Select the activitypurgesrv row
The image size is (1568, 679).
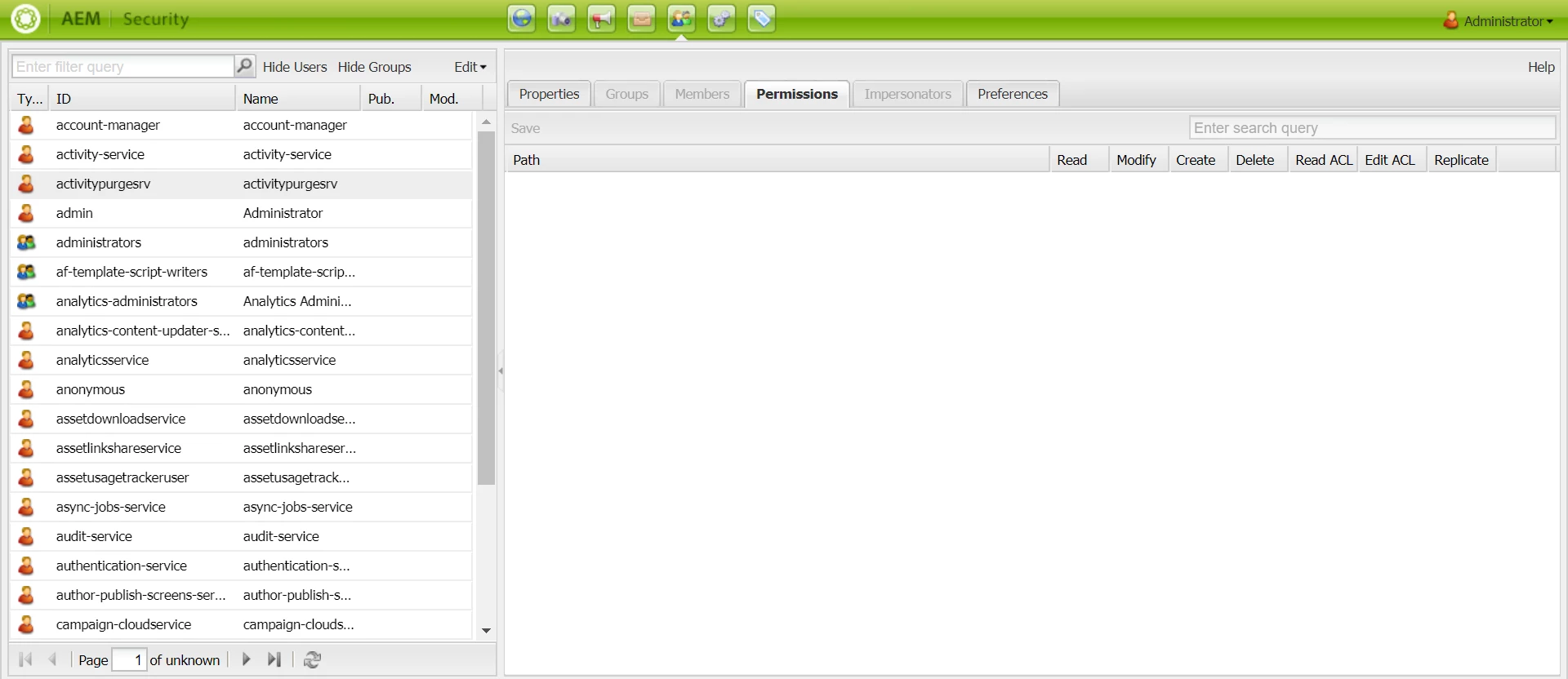[241, 184]
